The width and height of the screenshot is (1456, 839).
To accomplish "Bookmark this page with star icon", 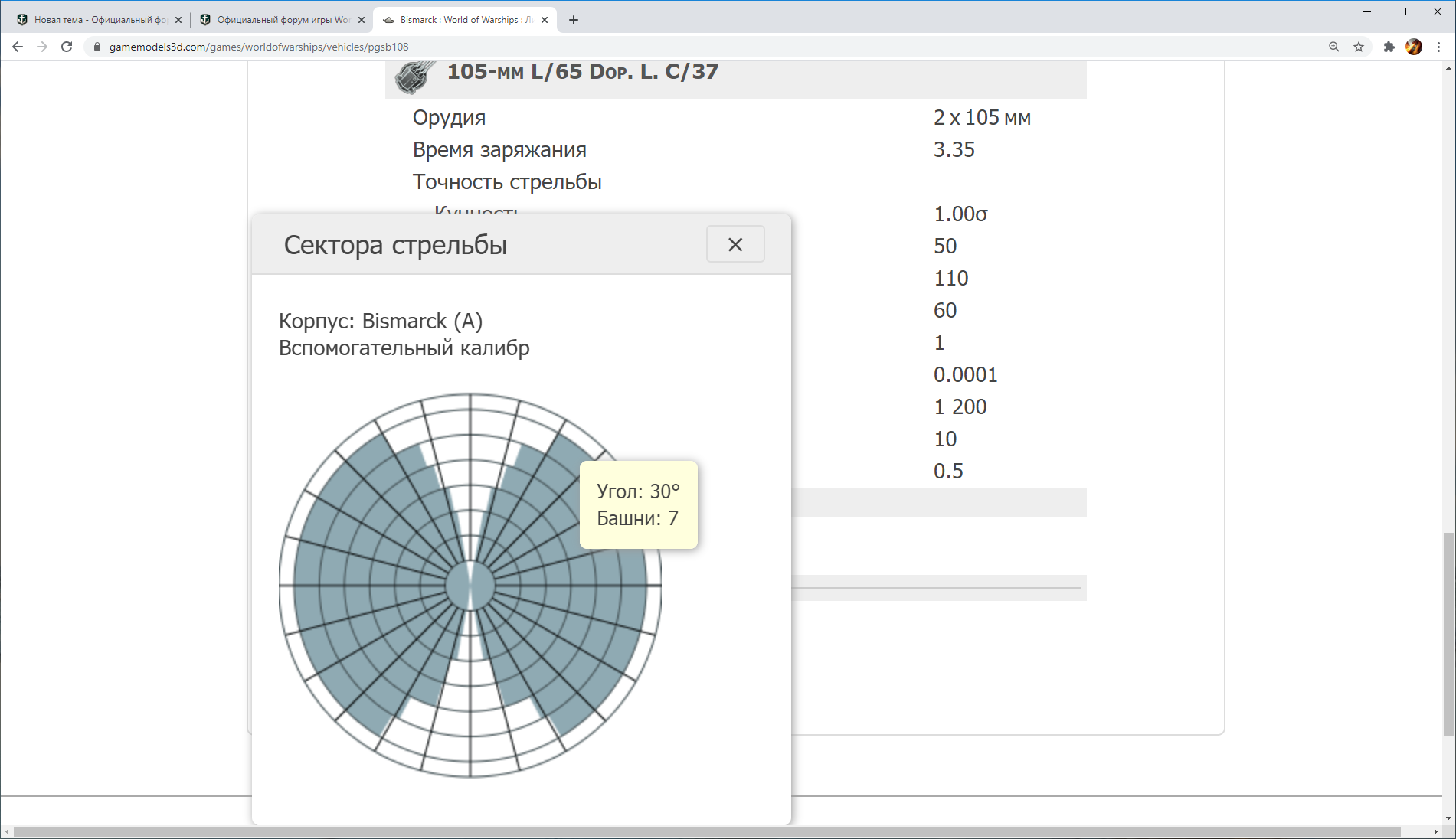I will (1359, 47).
